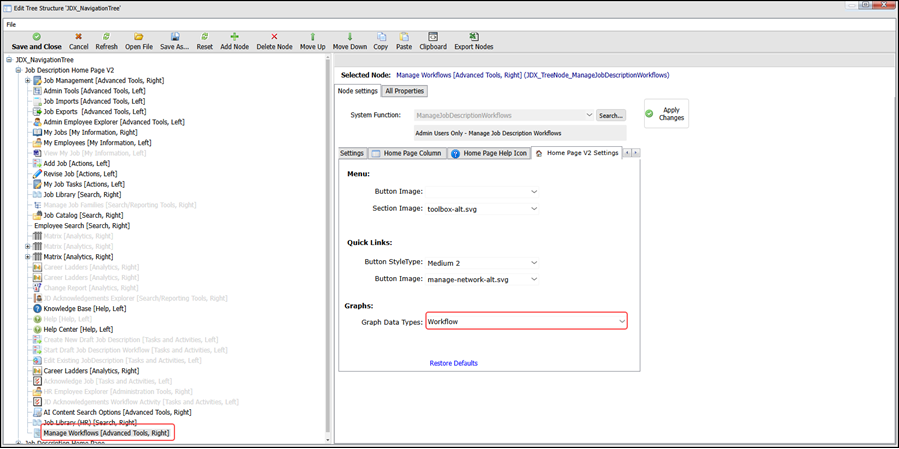Image resolution: width=899 pixels, height=449 pixels.
Task: Select the black Career Ladders [Analytics, Right] node
Action: 91,371
